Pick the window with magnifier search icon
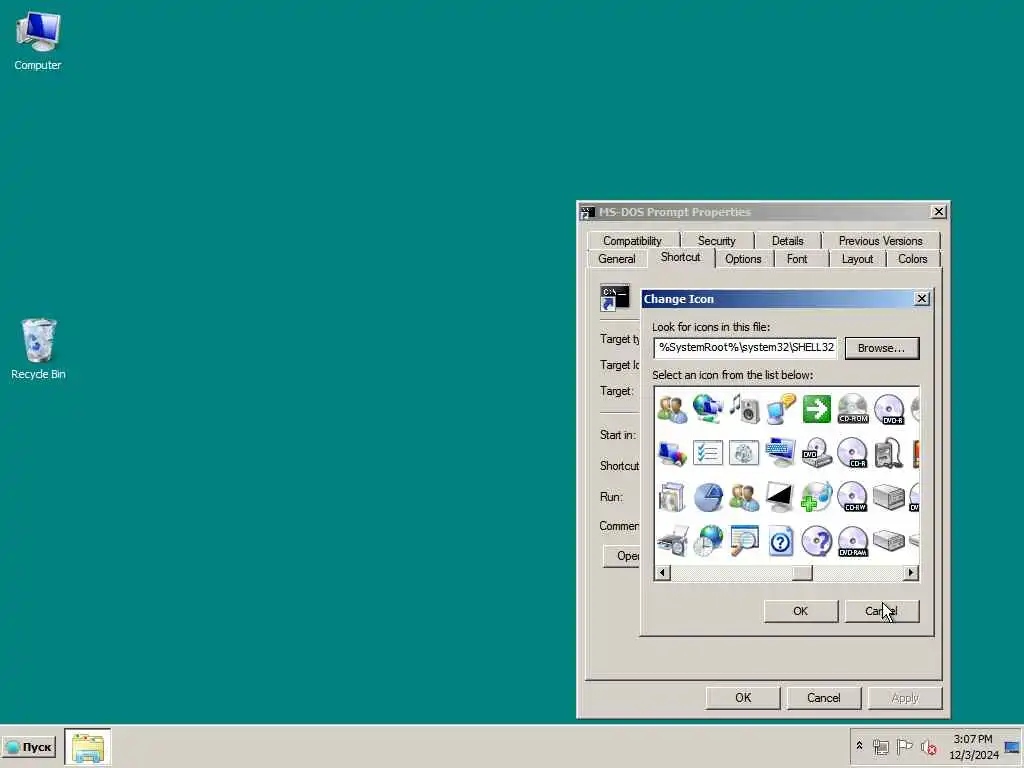This screenshot has width=1024, height=768. 744,541
